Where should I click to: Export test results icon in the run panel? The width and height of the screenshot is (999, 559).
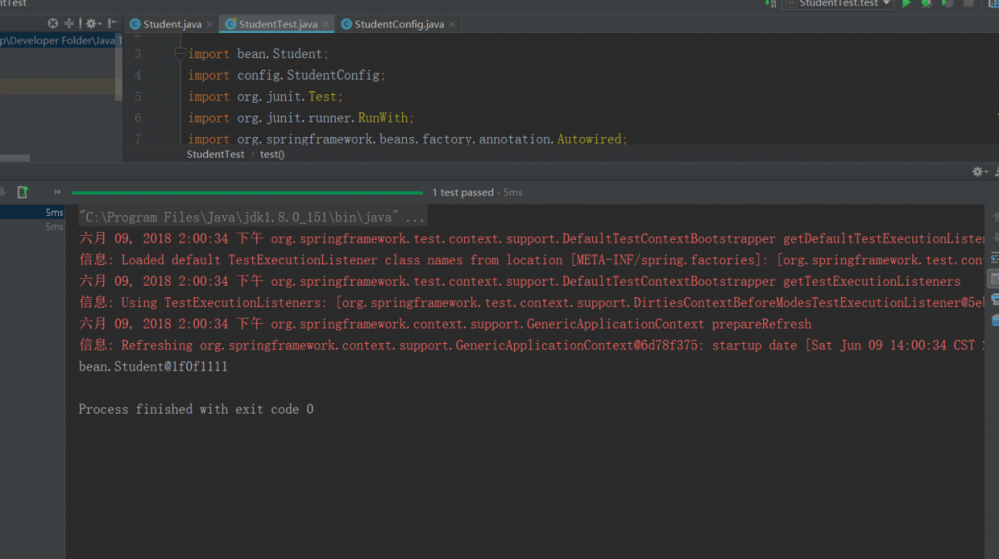[23, 192]
